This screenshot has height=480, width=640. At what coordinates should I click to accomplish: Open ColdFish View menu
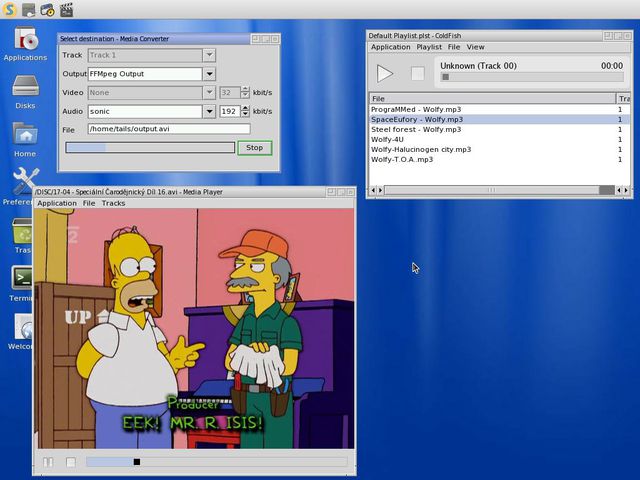pyautogui.click(x=476, y=47)
